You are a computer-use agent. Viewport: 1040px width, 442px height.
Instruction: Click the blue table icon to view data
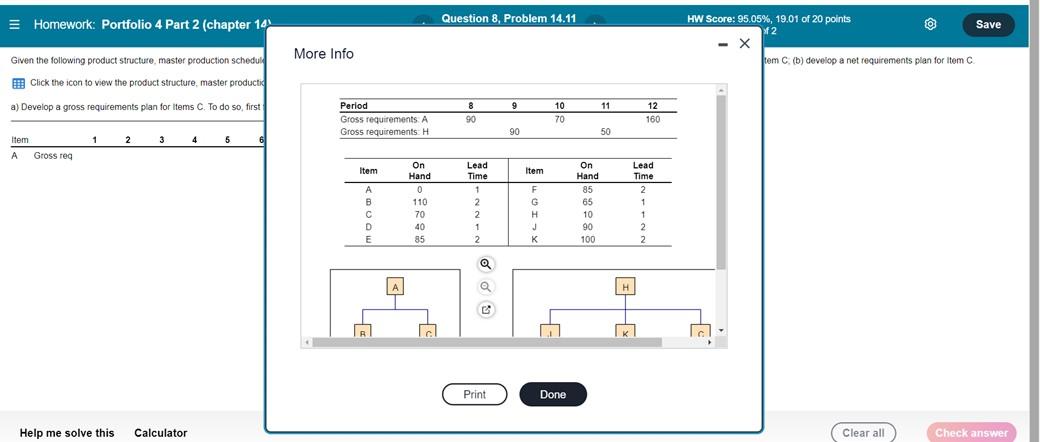(19, 84)
